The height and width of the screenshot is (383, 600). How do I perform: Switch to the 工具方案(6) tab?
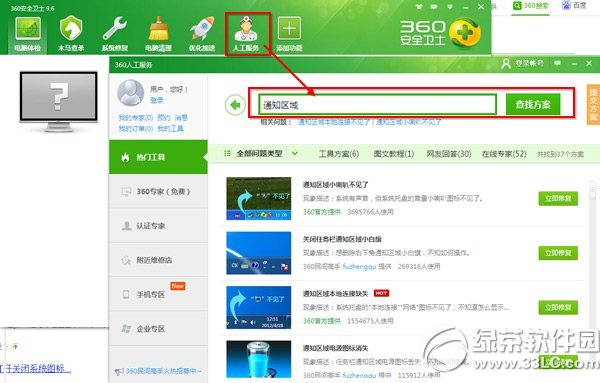pyautogui.click(x=339, y=154)
